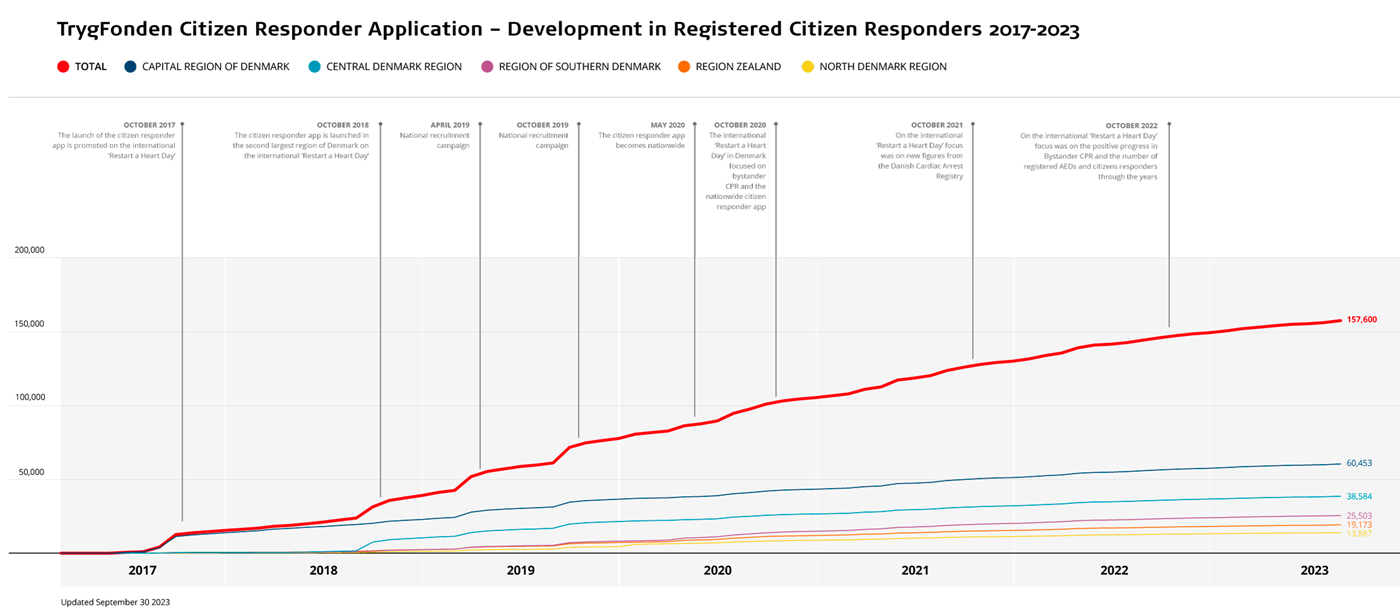The image size is (1400, 615).
Task: Click the 2021 x-axis year label
Action: (915, 571)
